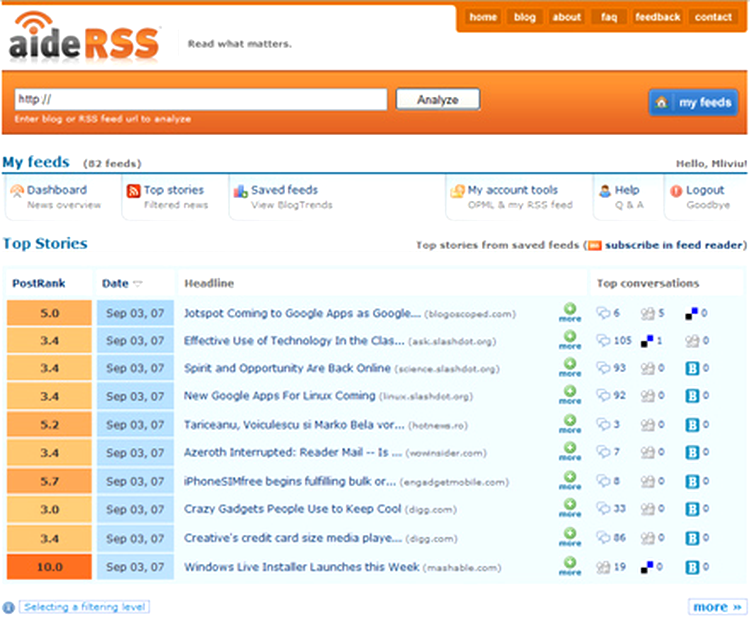Click the My account tools icon
750x624 pixels.
[x=457, y=191]
